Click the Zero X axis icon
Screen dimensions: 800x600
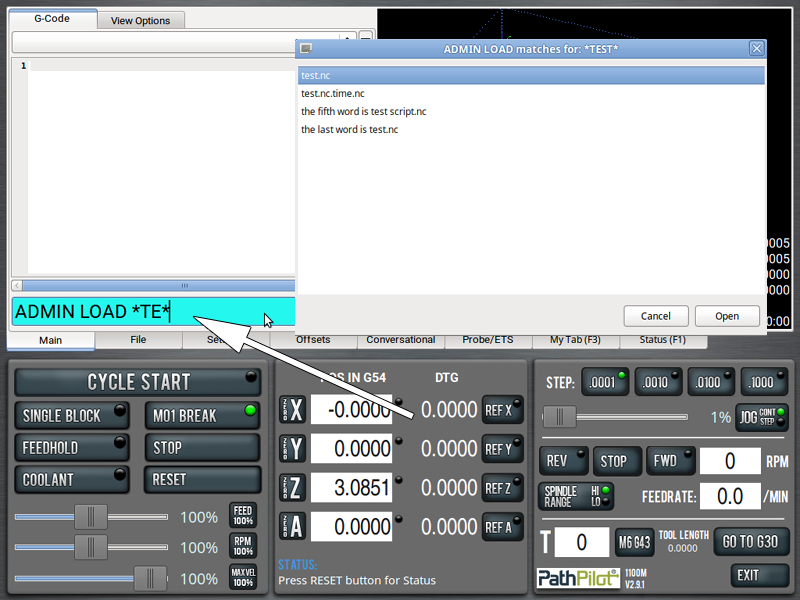292,410
